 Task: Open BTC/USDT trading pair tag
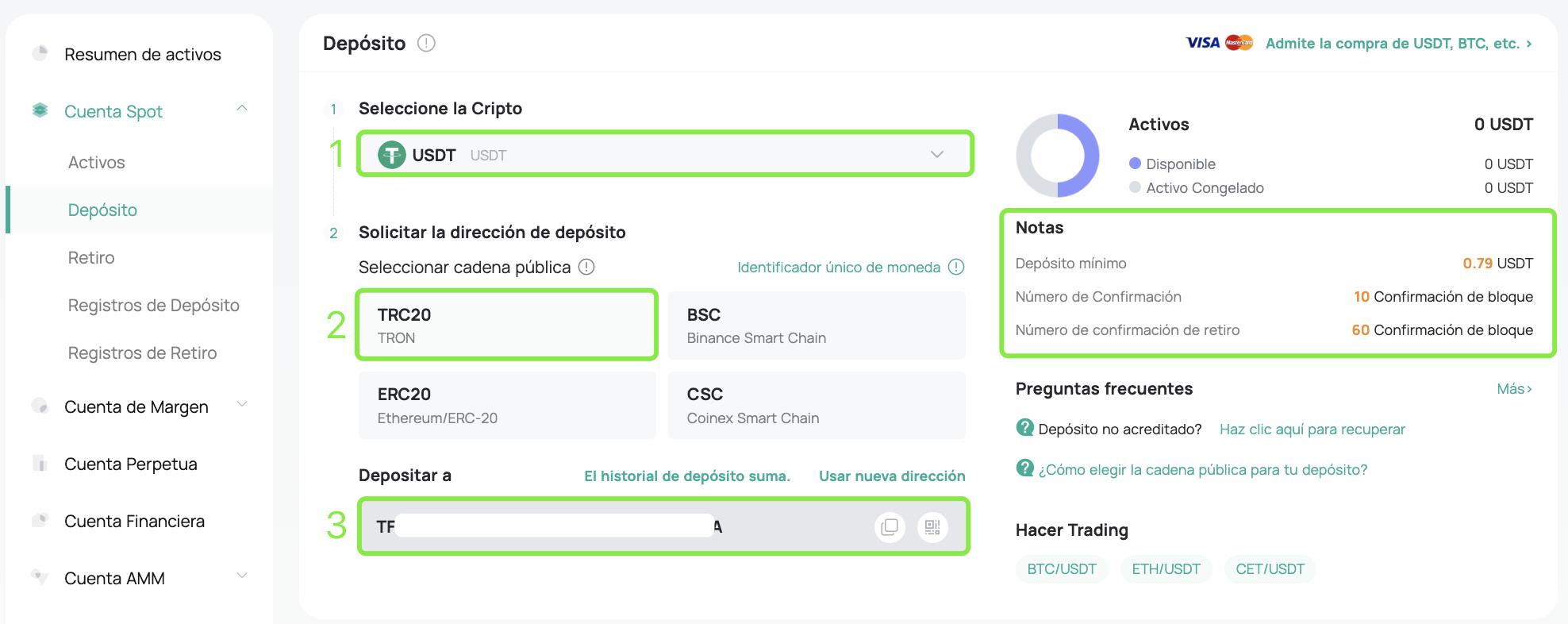[x=1061, y=568]
